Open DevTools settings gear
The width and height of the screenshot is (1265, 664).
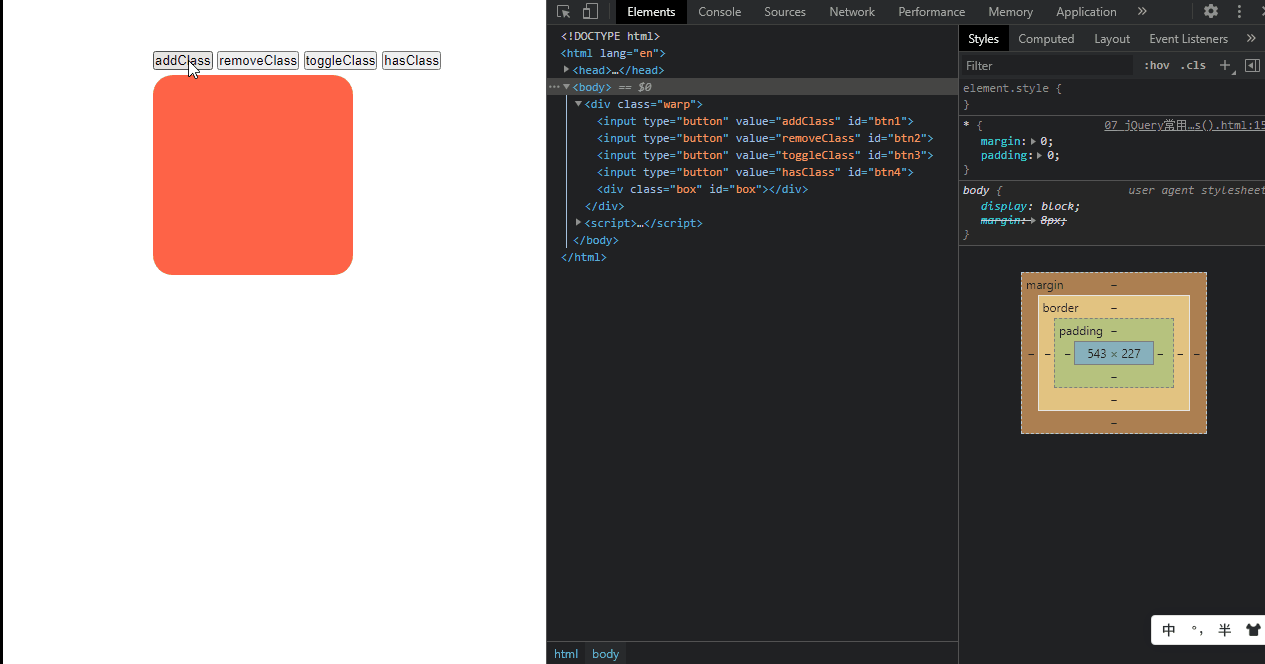coord(1211,12)
